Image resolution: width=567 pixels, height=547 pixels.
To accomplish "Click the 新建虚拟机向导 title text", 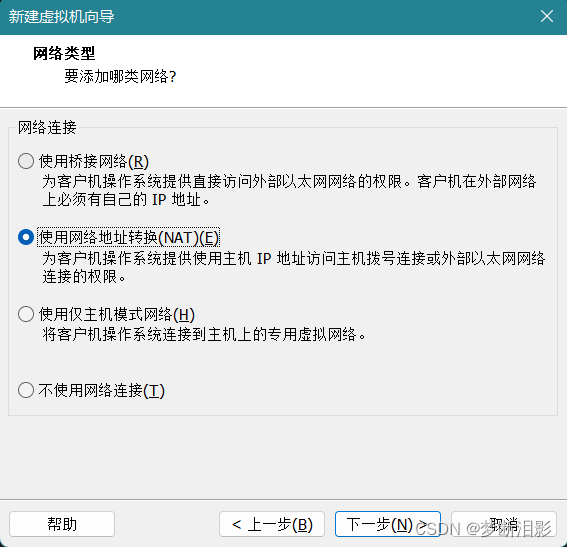I will tap(61, 17).
